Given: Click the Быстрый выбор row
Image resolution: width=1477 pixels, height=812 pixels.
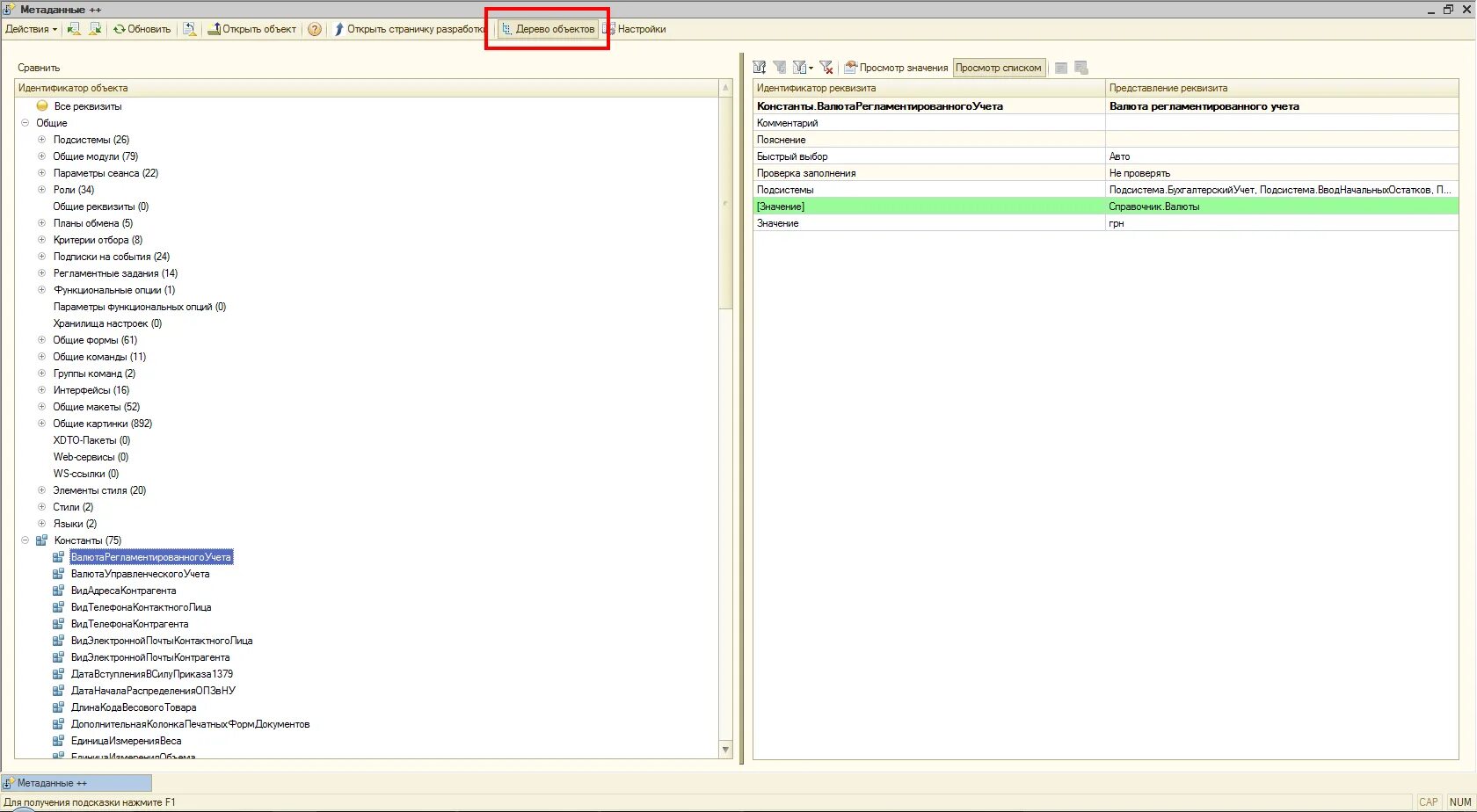Looking at the screenshot, I should point(1106,156).
